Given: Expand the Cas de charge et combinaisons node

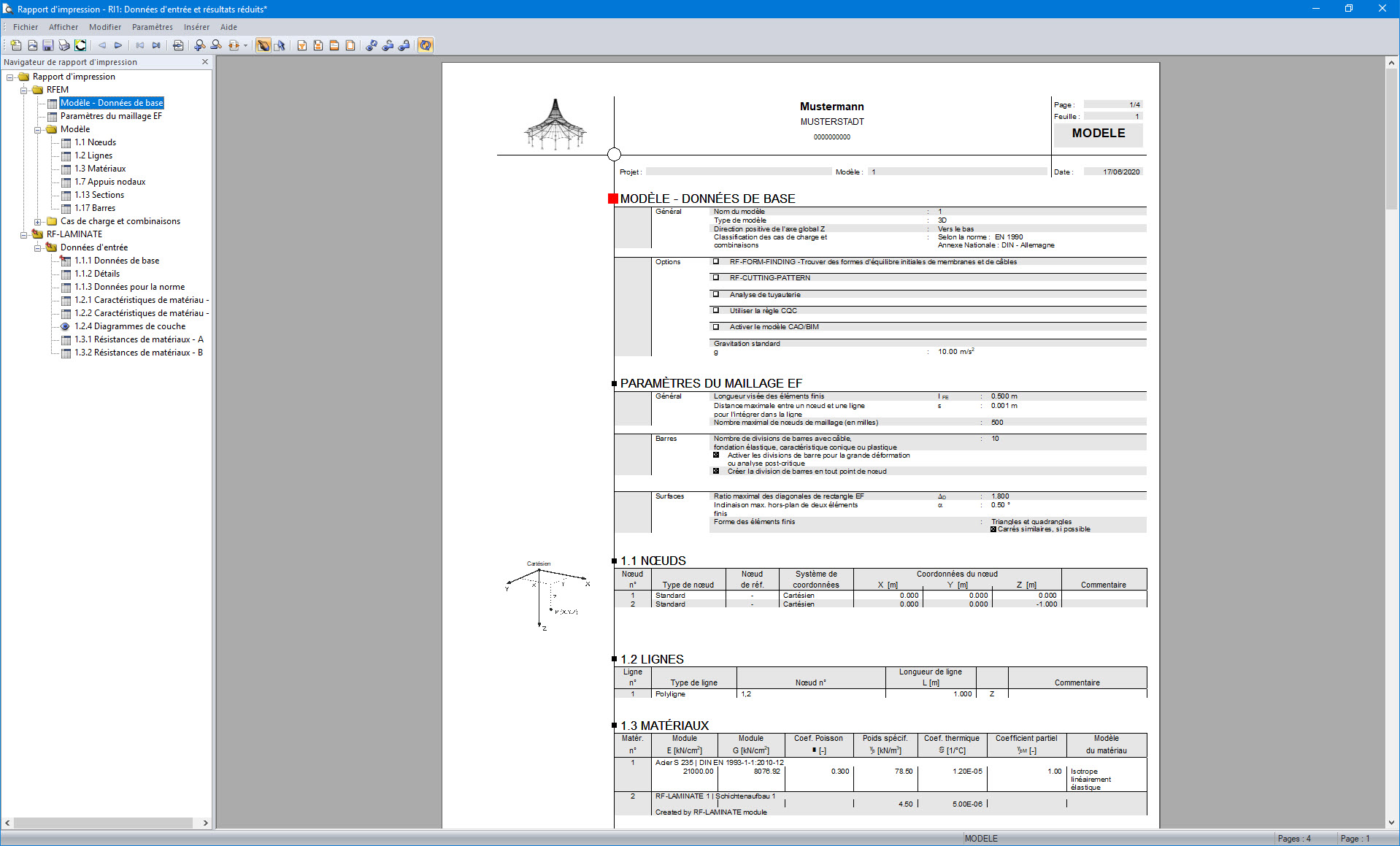Looking at the screenshot, I should (38, 221).
